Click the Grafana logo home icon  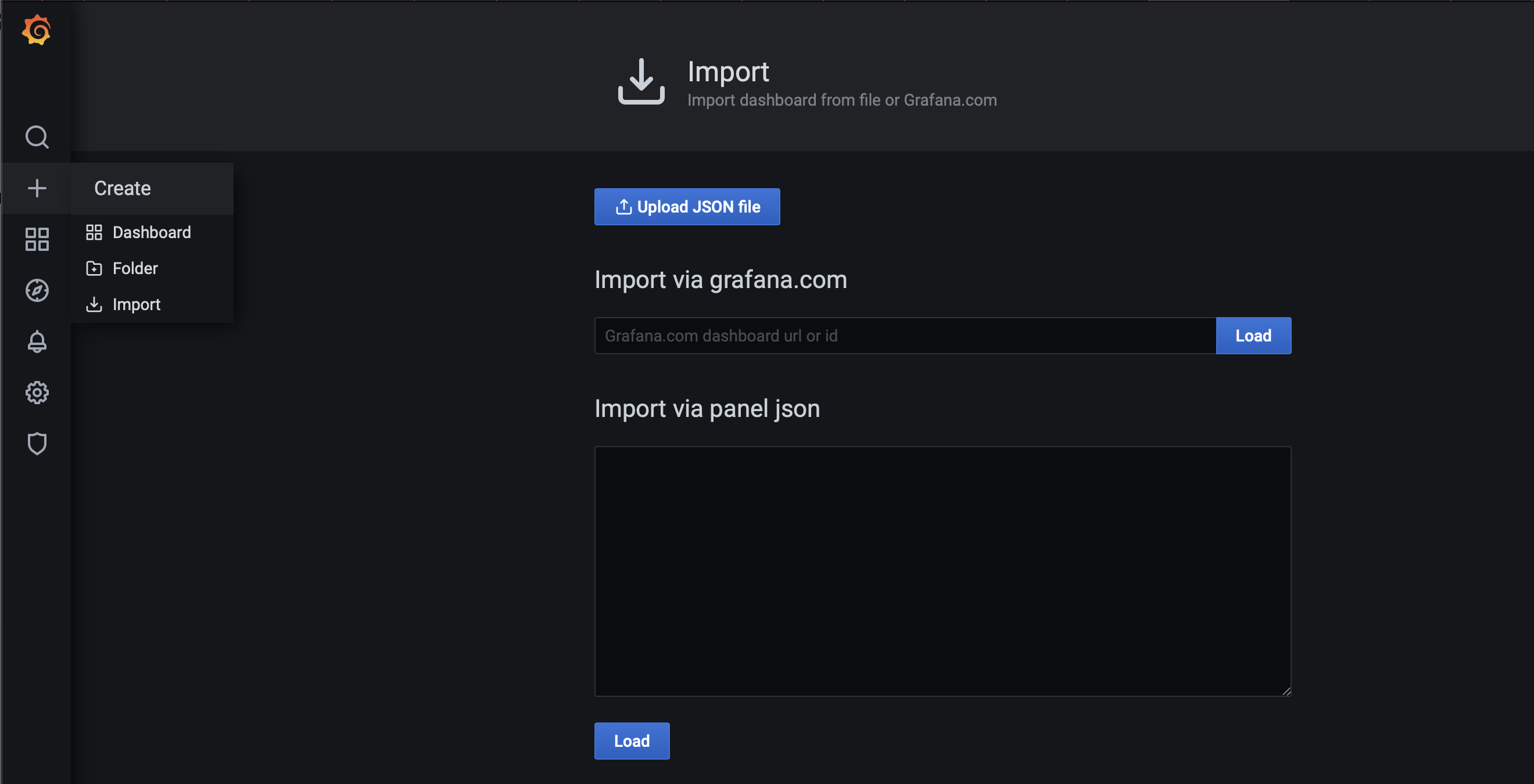coord(37,30)
